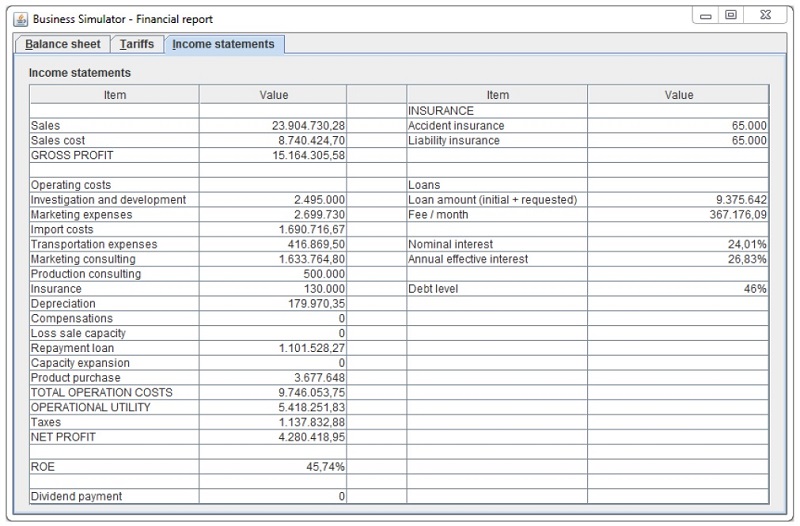The height and width of the screenshot is (526, 800).
Task: Click the Annual effective interest label
Action: 468,259
